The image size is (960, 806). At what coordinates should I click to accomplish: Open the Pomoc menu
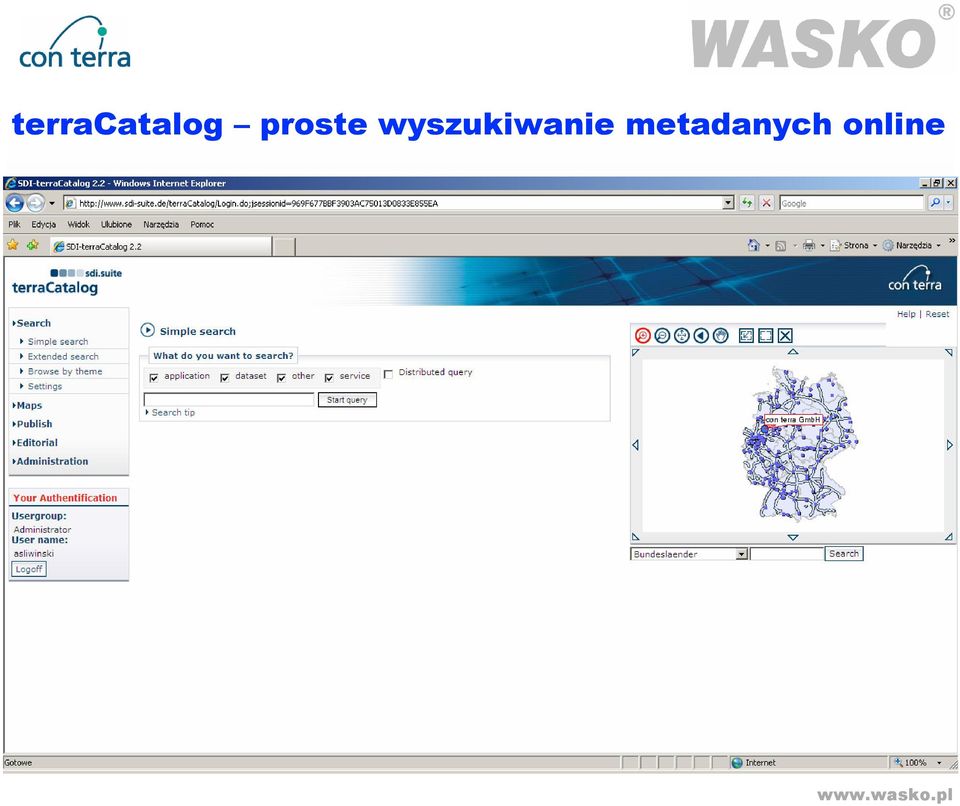pyautogui.click(x=202, y=224)
